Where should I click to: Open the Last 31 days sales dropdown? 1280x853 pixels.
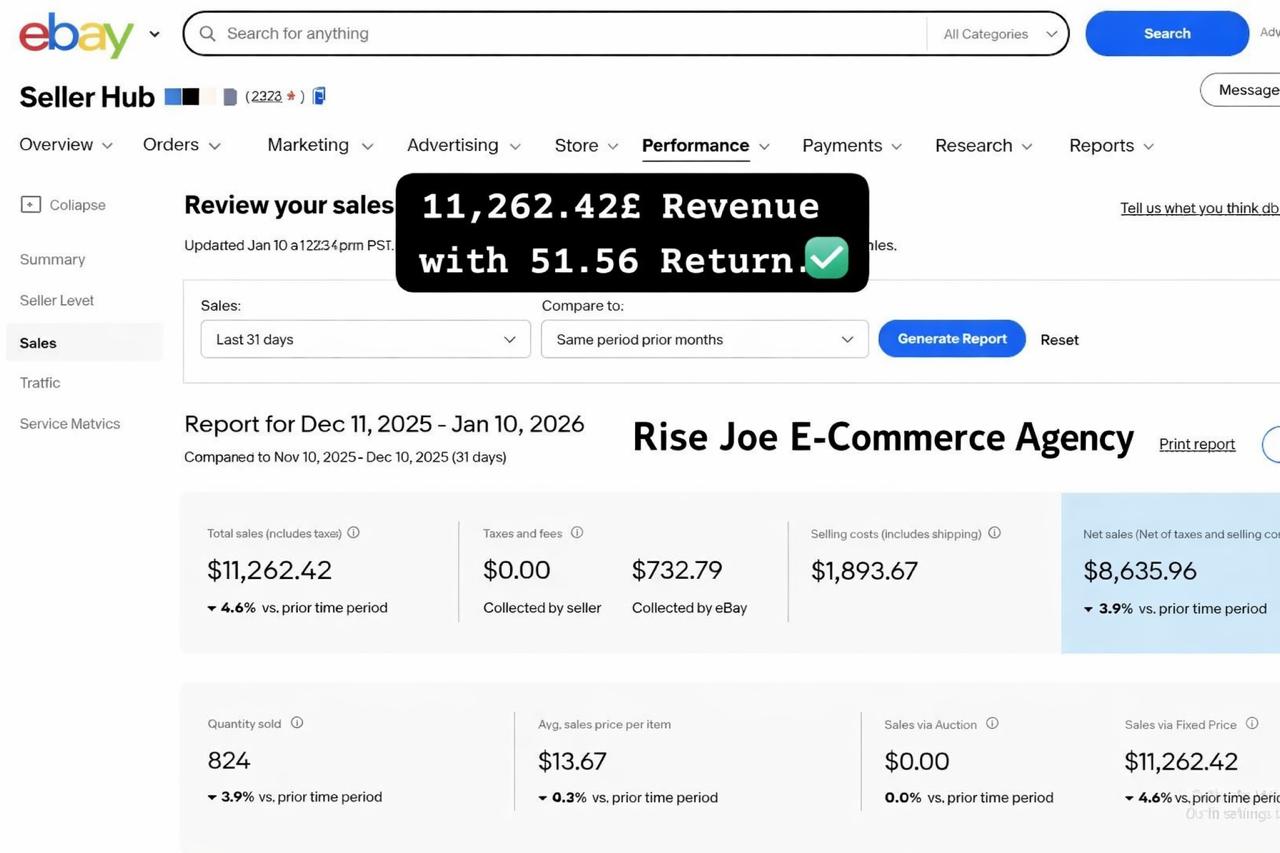coord(365,339)
